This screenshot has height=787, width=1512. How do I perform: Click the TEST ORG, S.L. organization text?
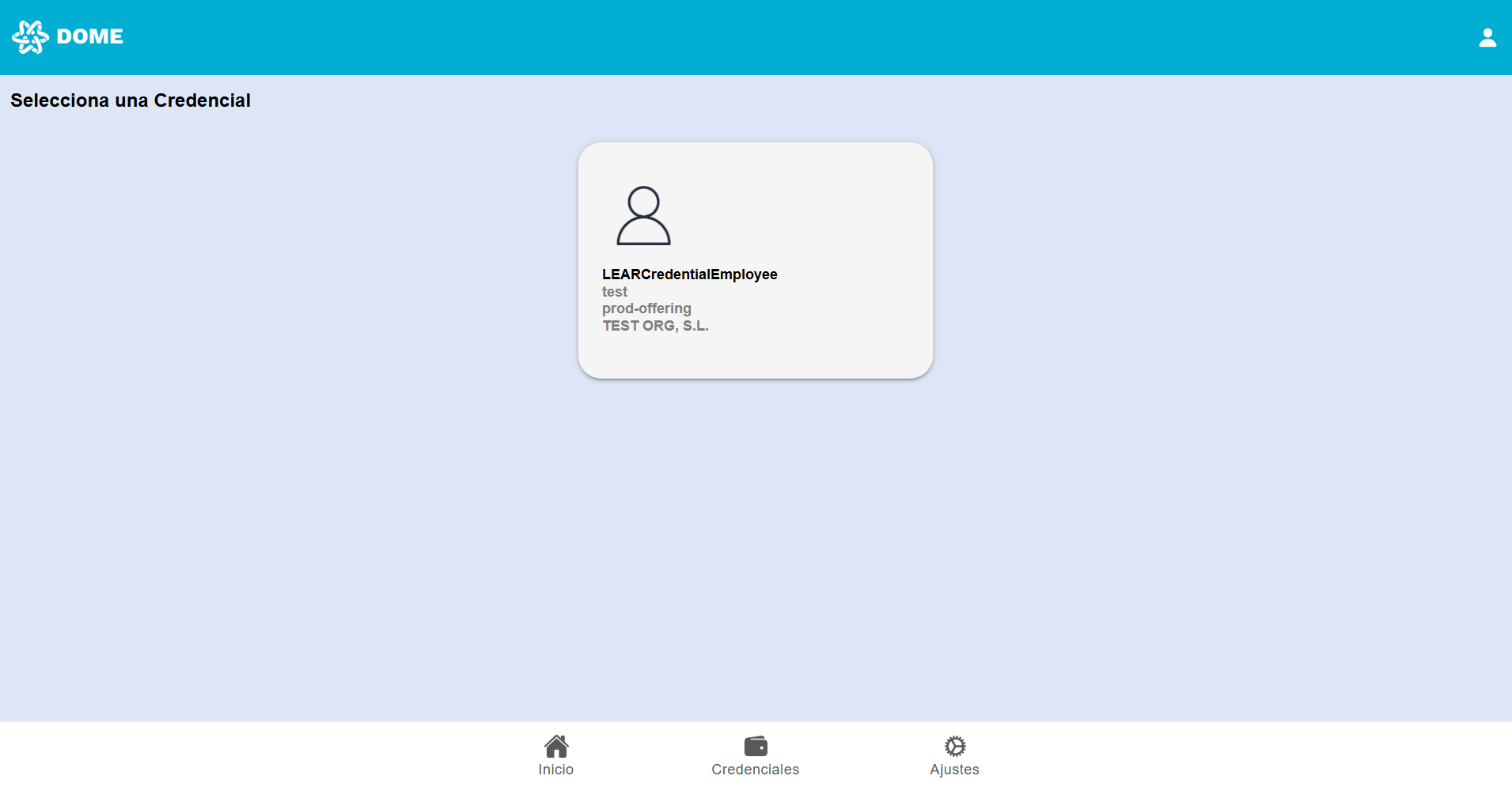coord(655,326)
